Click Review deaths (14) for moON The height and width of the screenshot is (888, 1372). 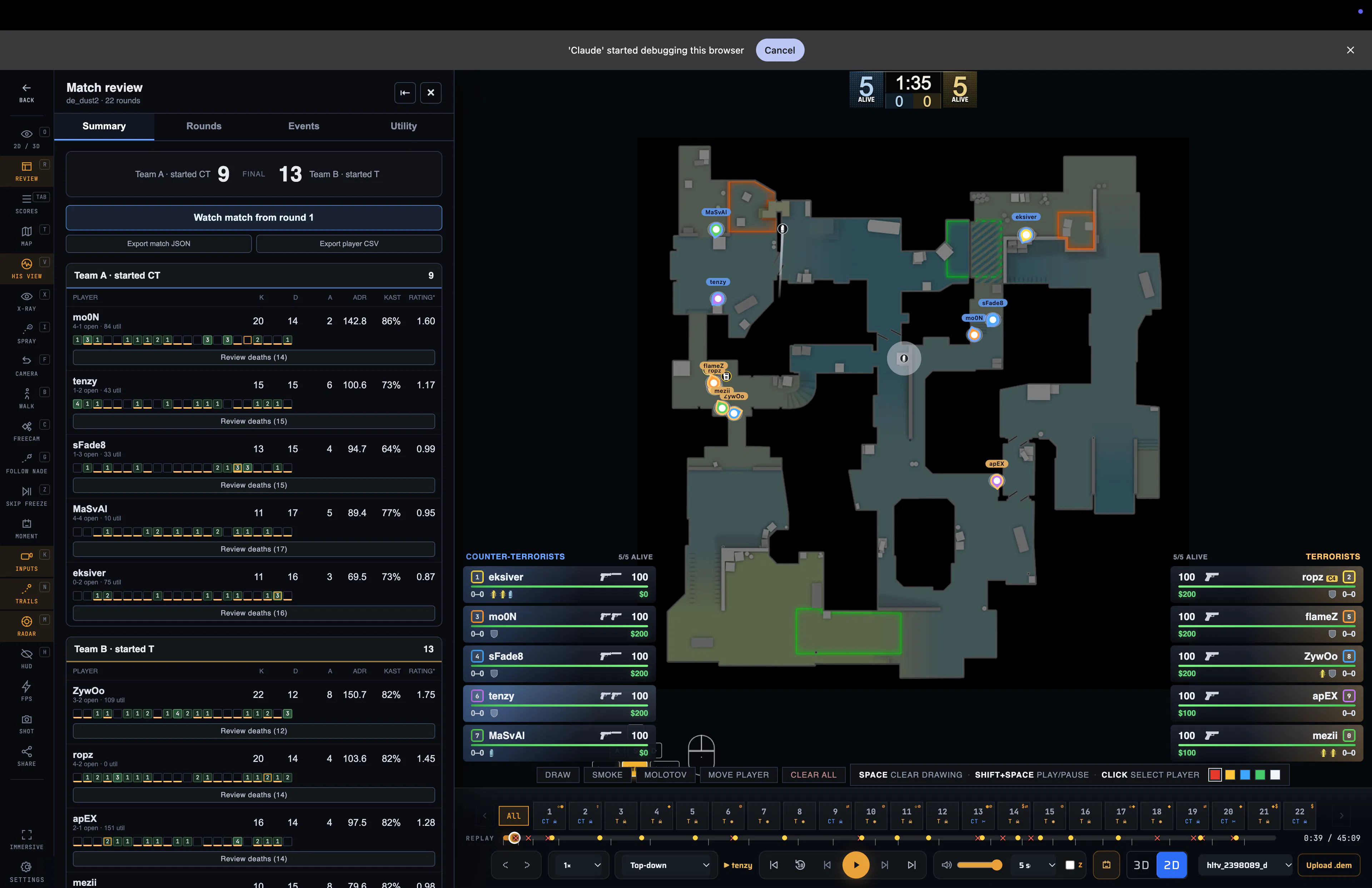(x=254, y=357)
